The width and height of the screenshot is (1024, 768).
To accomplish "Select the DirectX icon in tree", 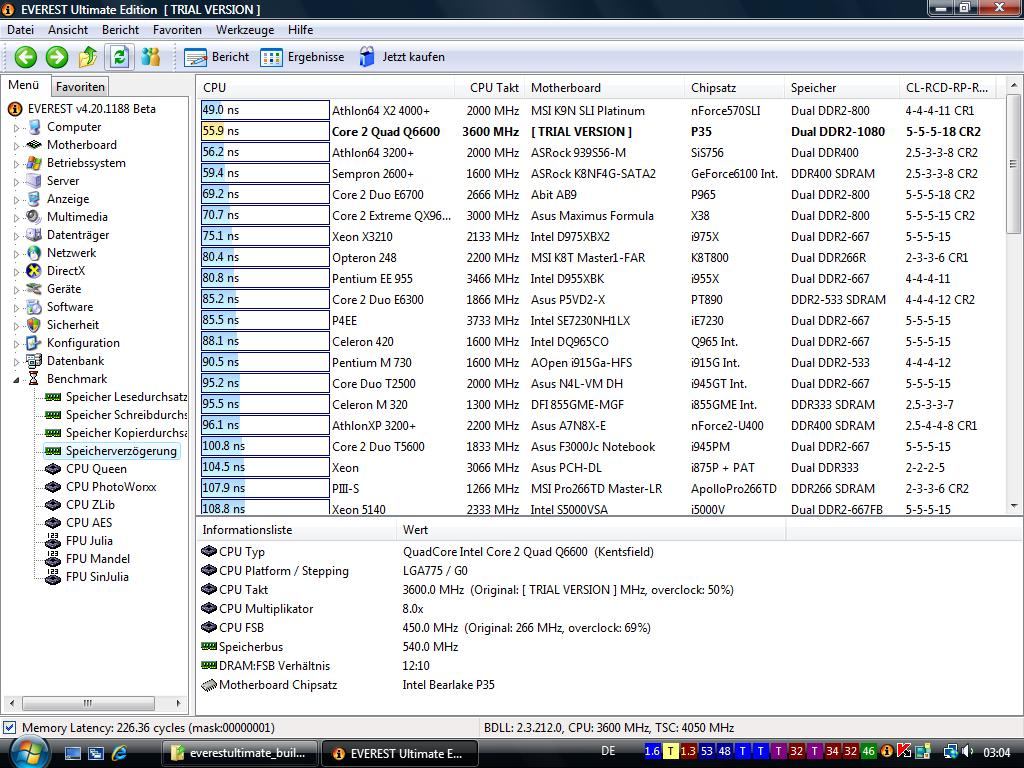I will point(34,270).
